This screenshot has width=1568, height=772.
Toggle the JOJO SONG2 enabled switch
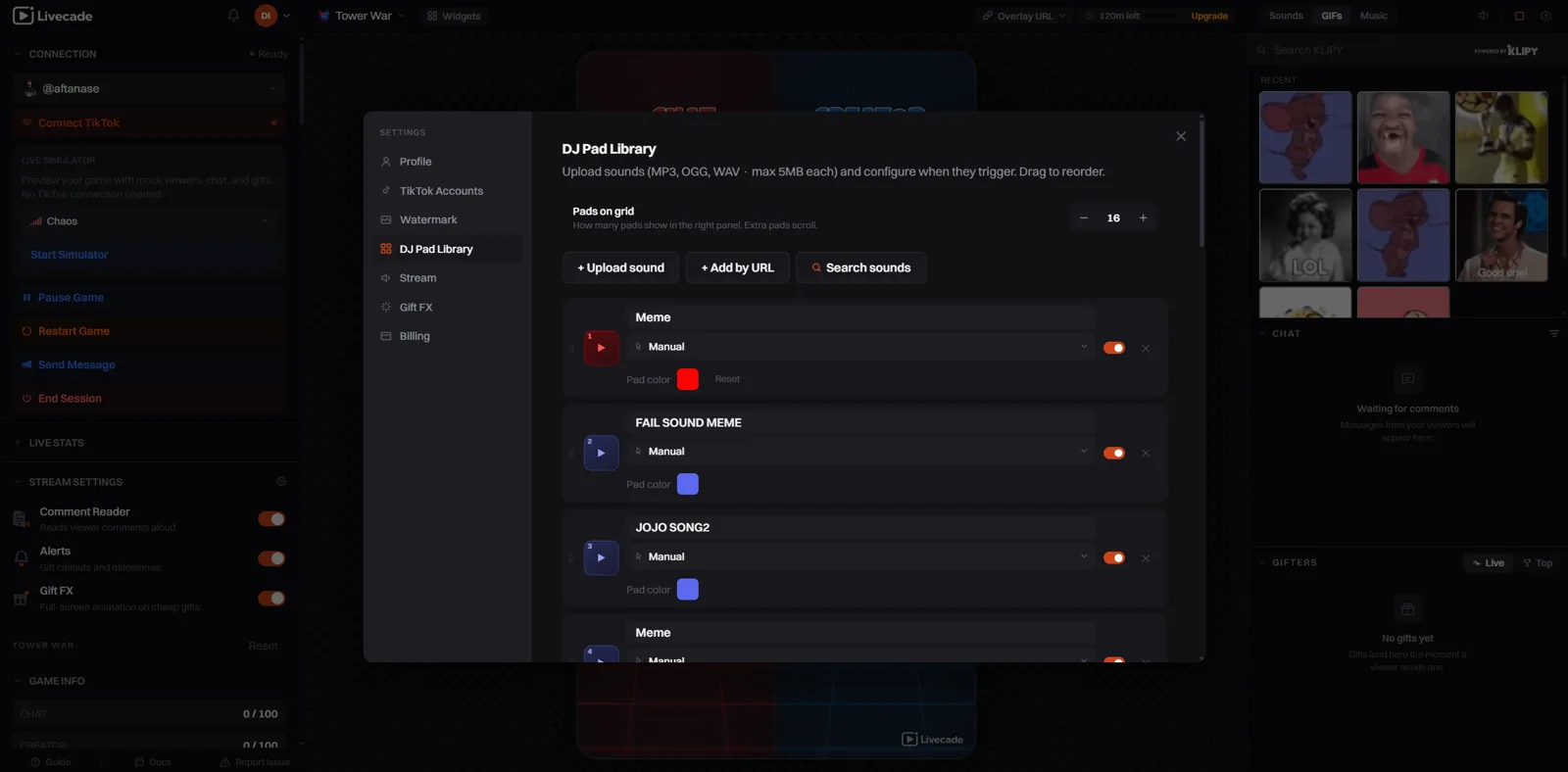1114,557
